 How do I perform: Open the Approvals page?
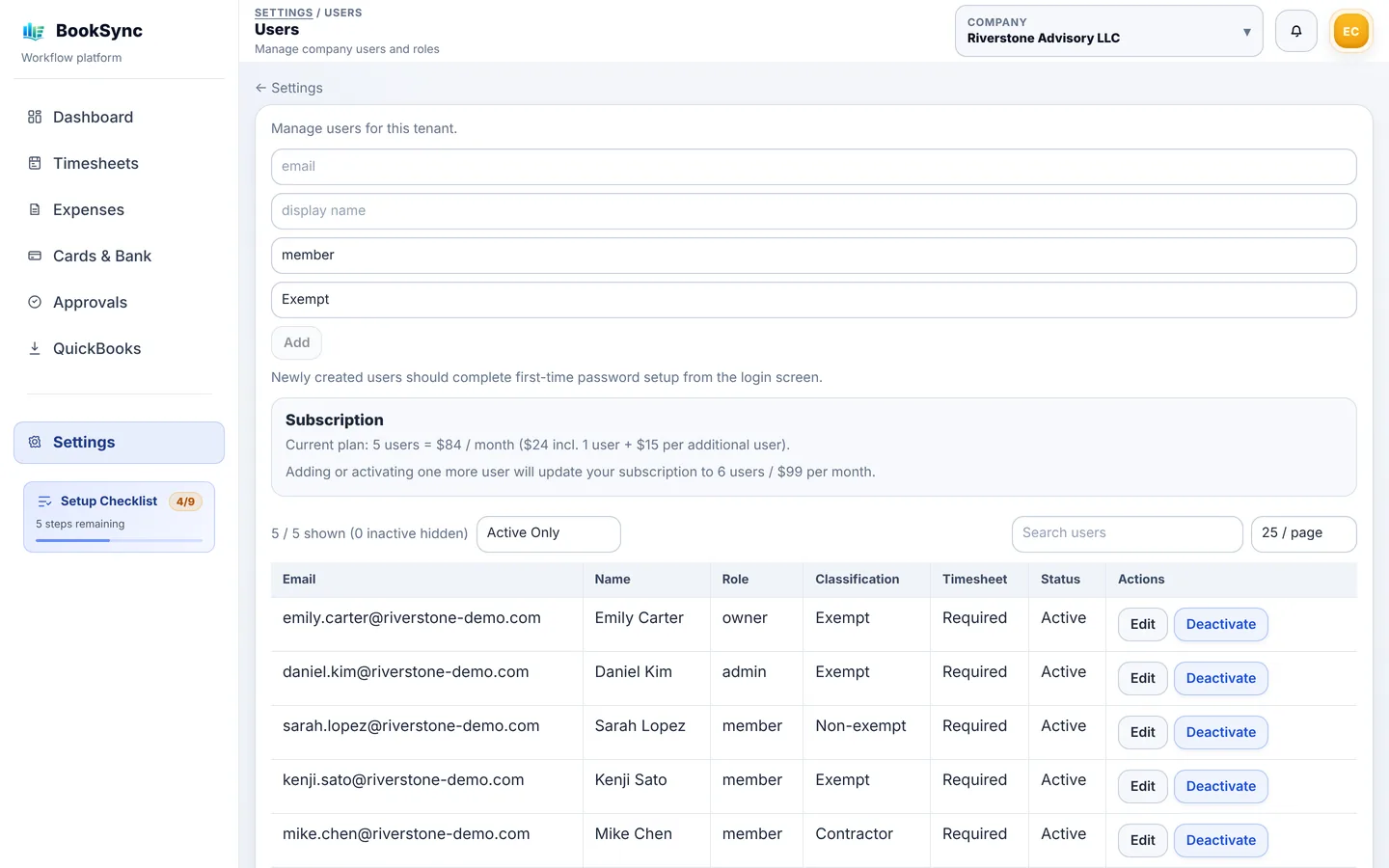click(x=119, y=302)
